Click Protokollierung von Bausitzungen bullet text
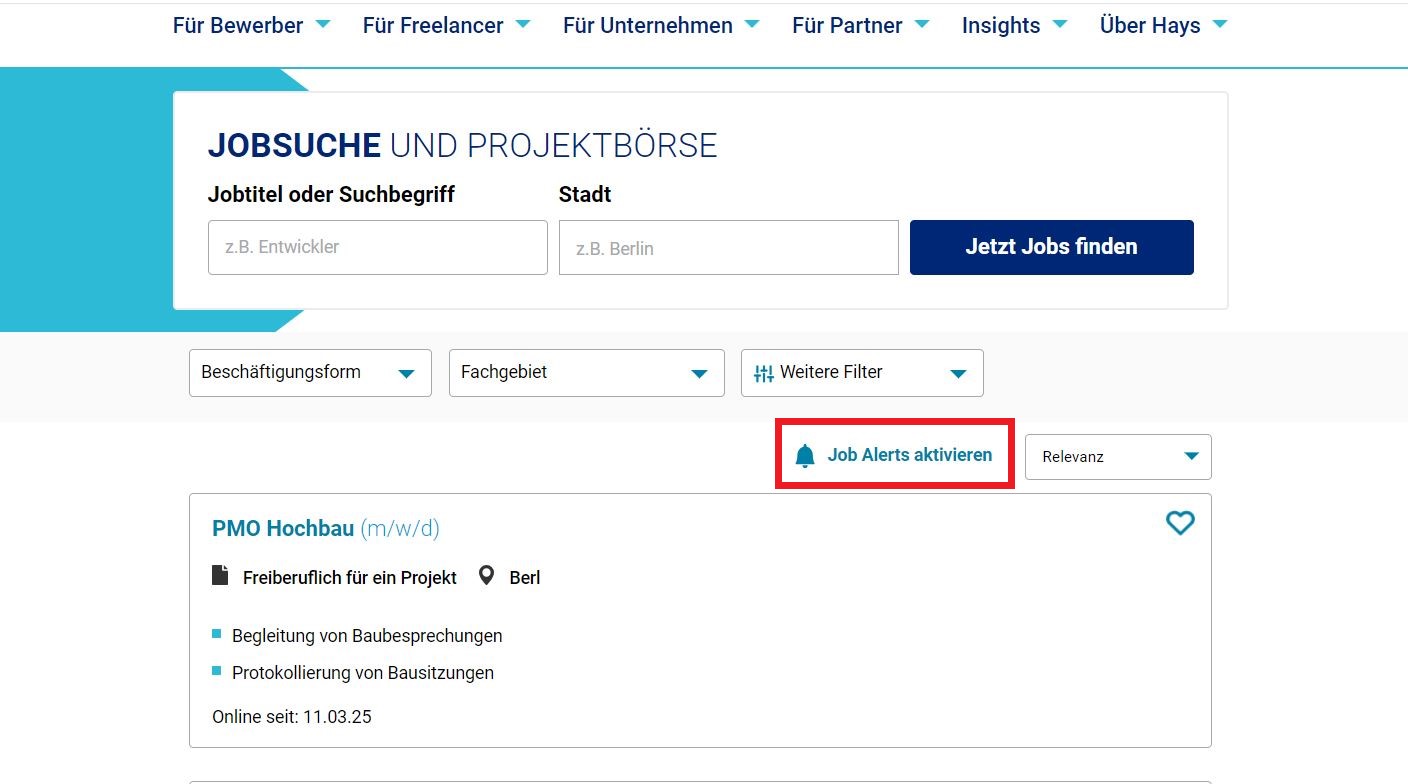The height and width of the screenshot is (784, 1408). [x=363, y=673]
